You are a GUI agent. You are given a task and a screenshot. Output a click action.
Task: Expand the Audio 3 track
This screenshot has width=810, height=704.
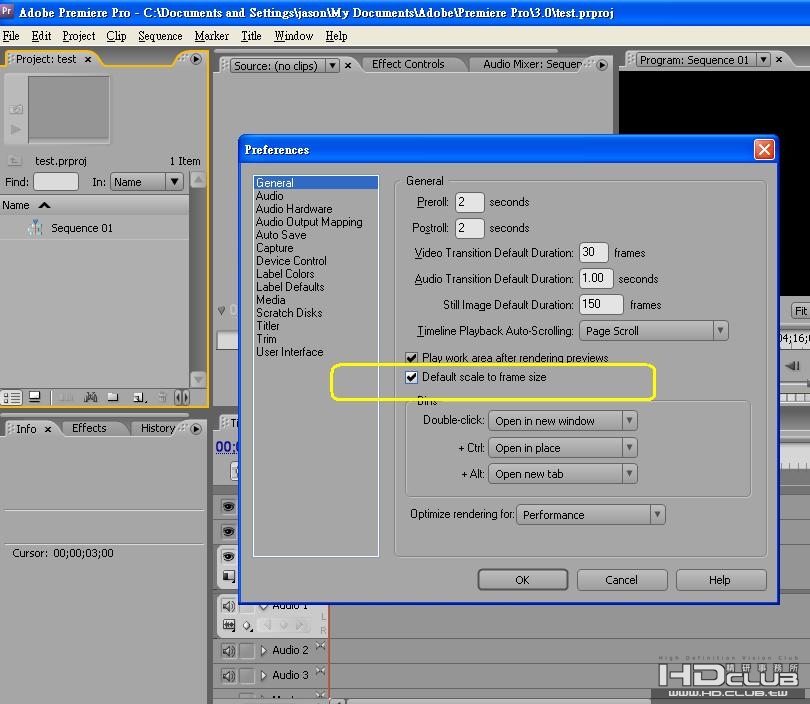tap(263, 675)
